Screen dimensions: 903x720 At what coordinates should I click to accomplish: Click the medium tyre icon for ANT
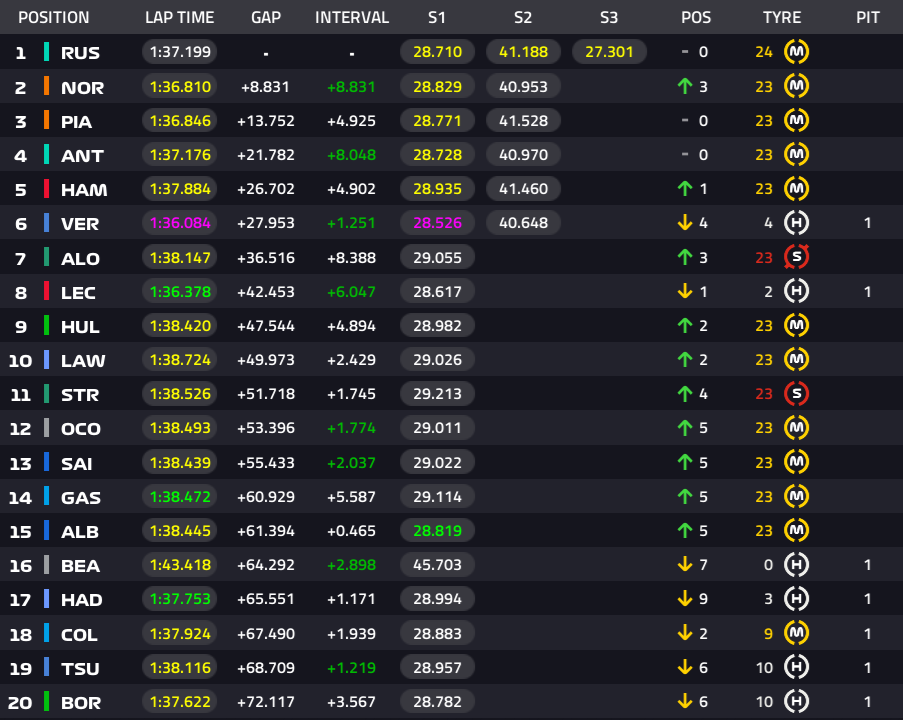point(796,154)
